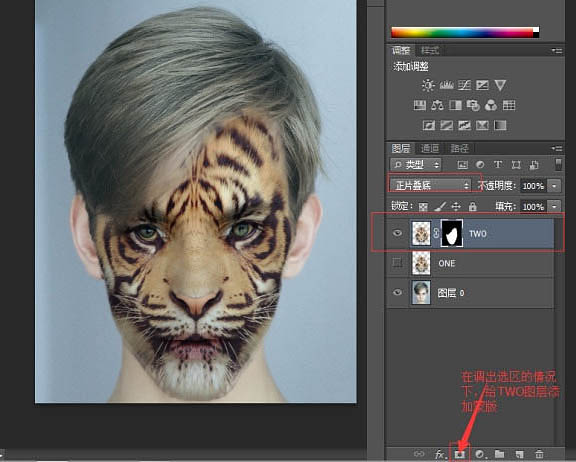Screen dimensions: 576x462
Task: Open layer styles fx icon
Action: [x=439, y=454]
